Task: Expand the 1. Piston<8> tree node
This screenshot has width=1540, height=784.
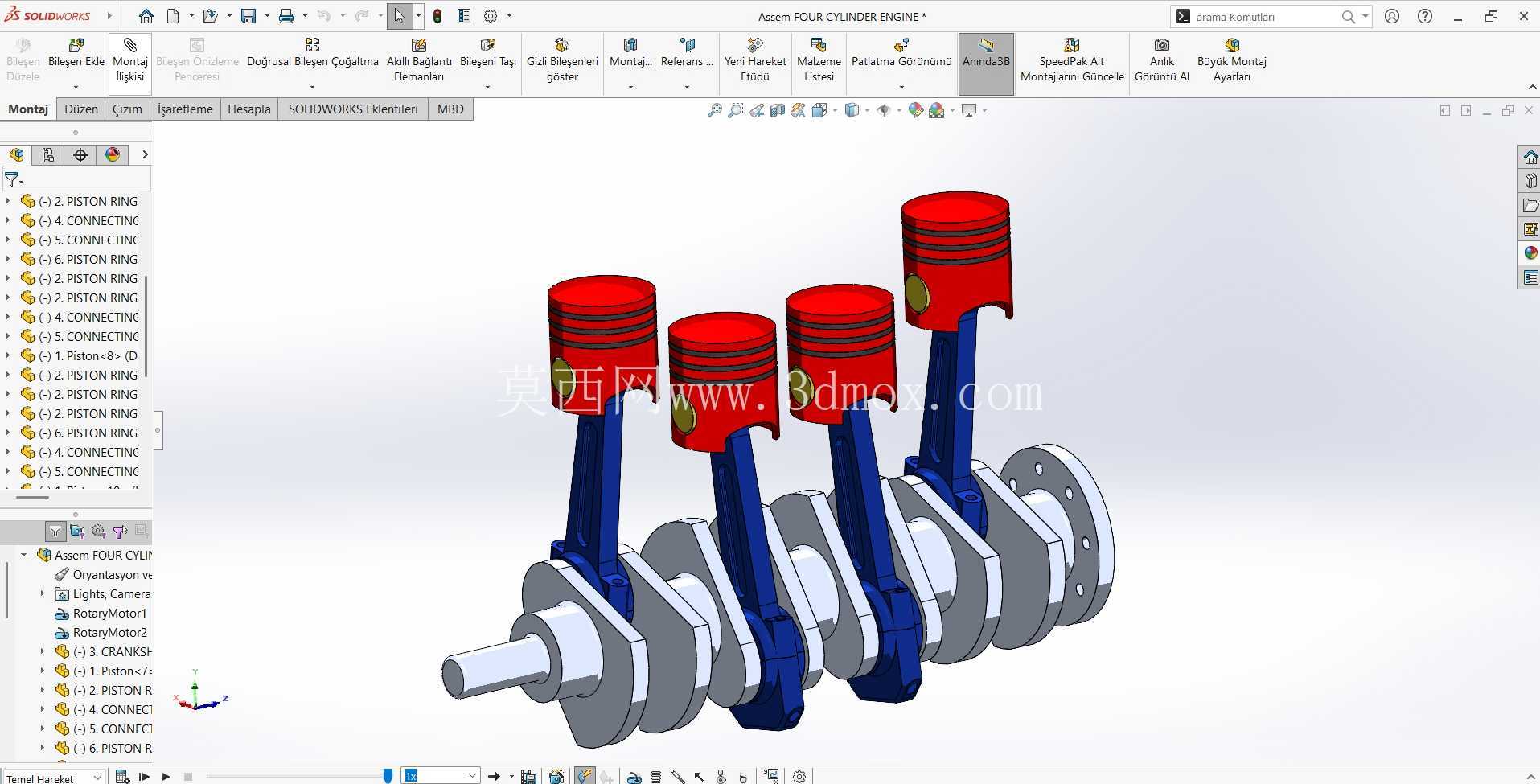Action: (8, 355)
